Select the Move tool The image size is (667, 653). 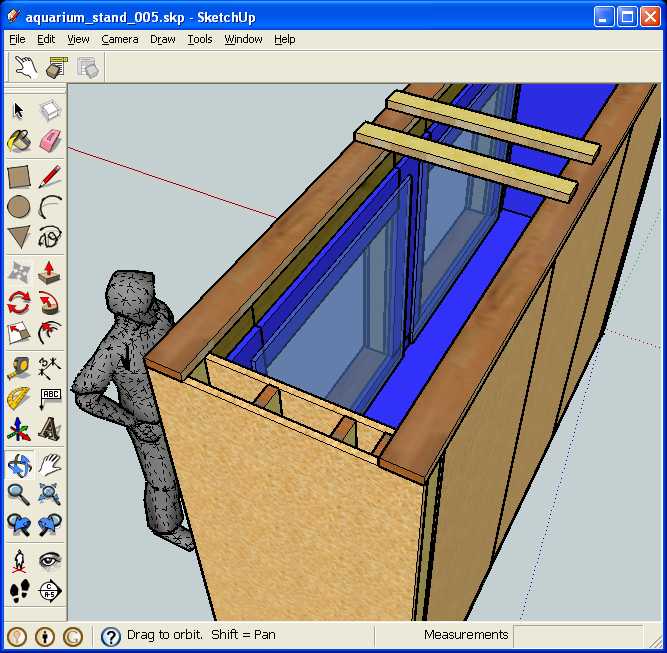(x=19, y=272)
